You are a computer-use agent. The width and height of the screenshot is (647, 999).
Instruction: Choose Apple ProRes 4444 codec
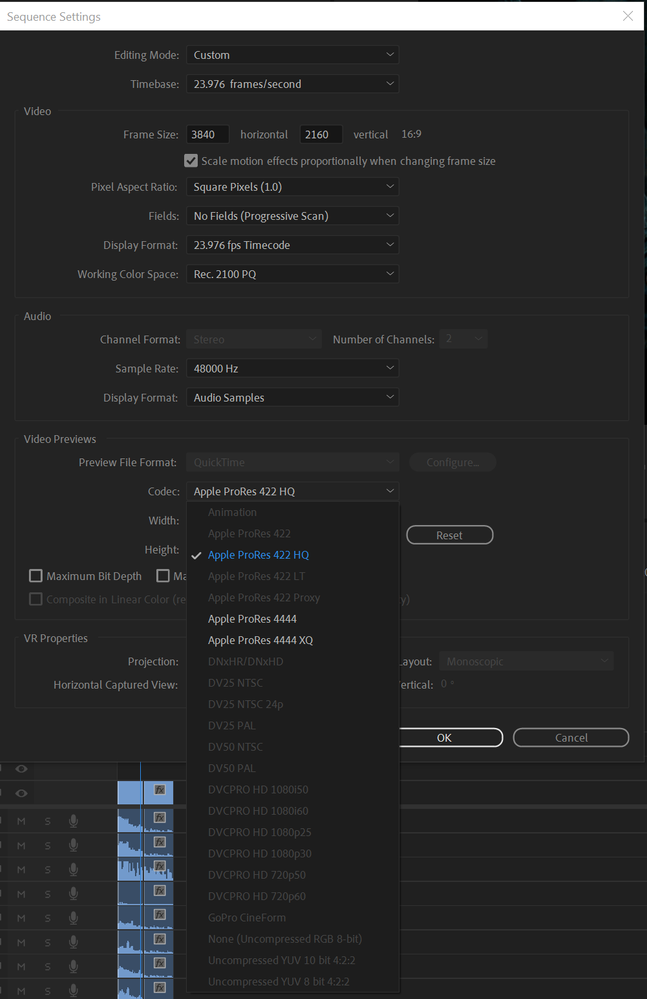(x=293, y=619)
